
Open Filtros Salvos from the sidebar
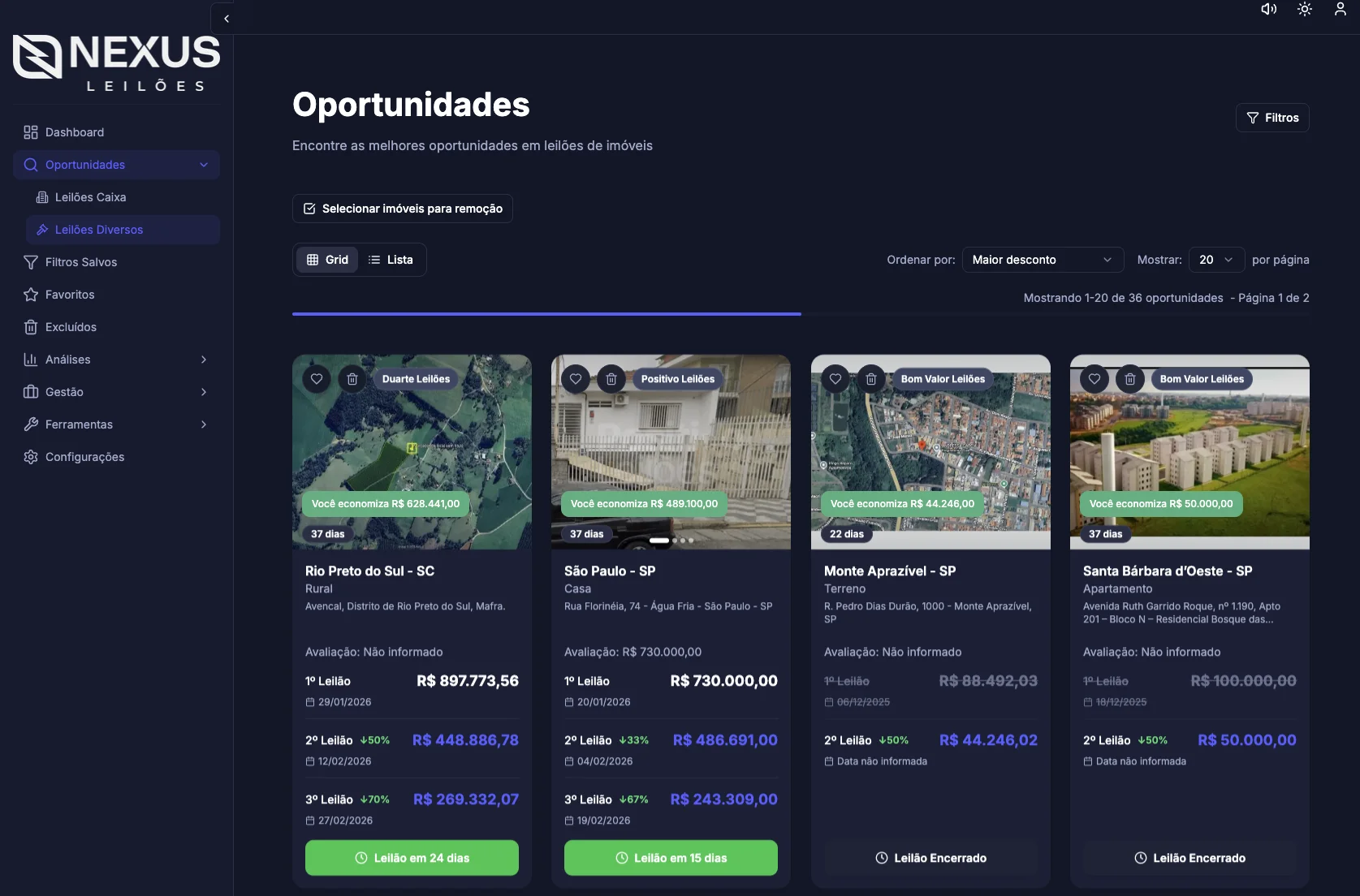pos(80,262)
